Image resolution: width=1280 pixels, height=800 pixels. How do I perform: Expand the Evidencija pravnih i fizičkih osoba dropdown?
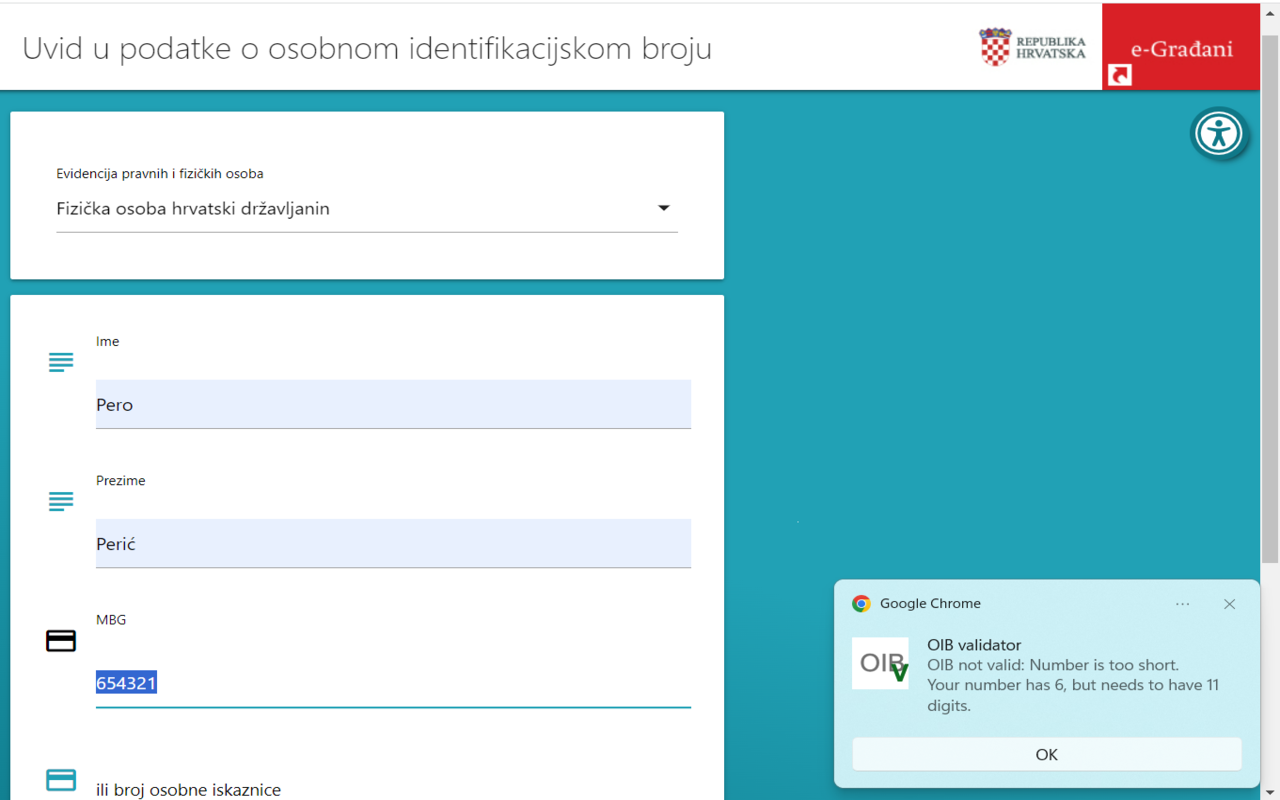tap(367, 209)
